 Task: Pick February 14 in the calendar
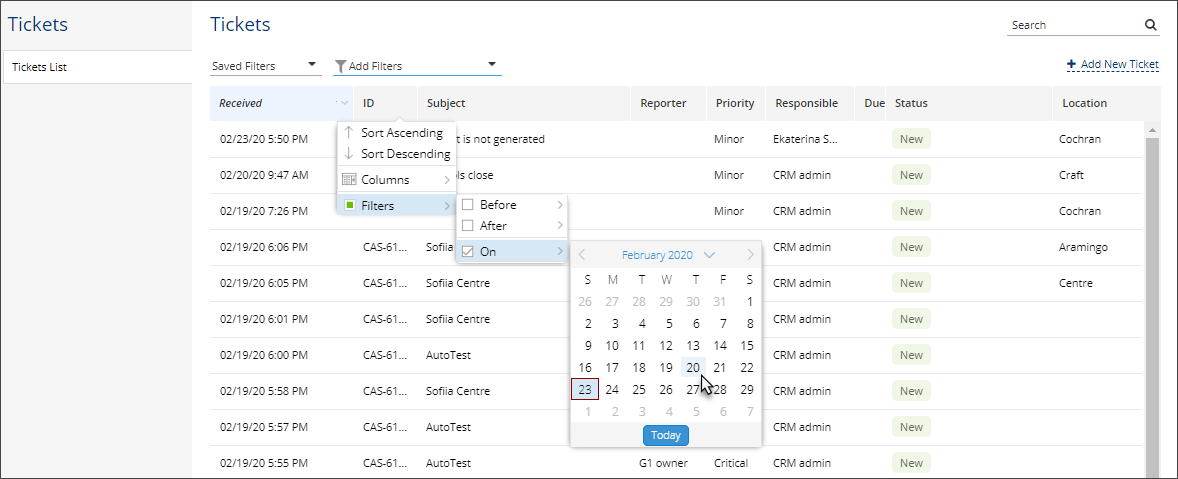(x=720, y=346)
